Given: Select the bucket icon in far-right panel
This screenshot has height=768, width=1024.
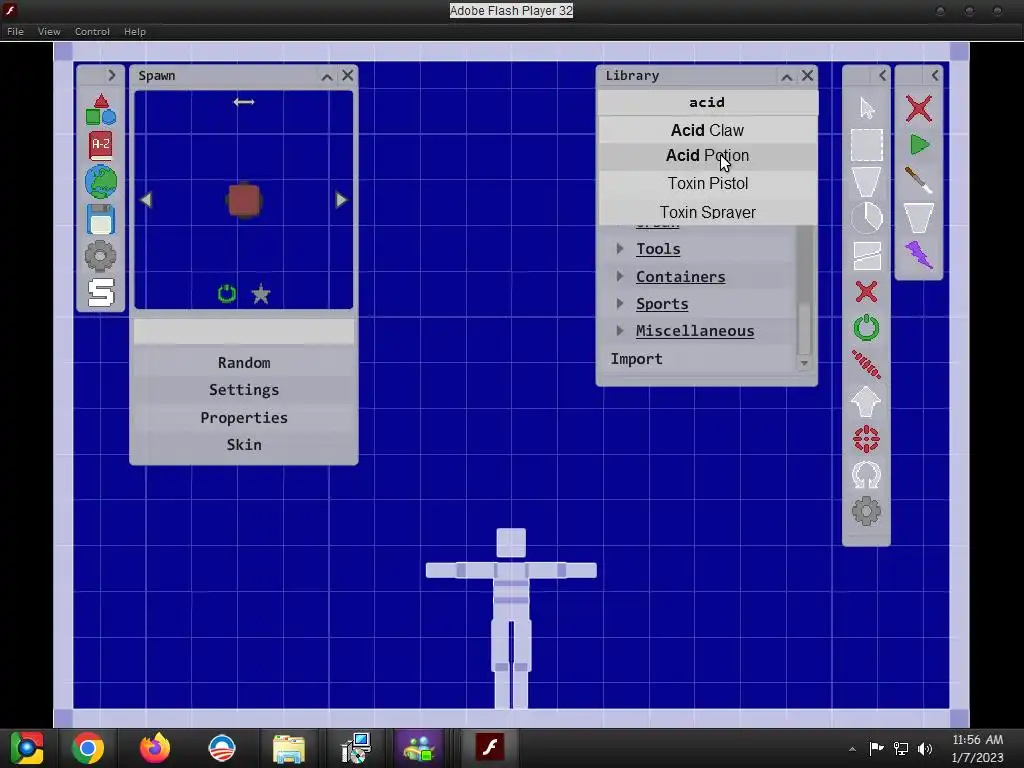Looking at the screenshot, I should click(x=919, y=218).
